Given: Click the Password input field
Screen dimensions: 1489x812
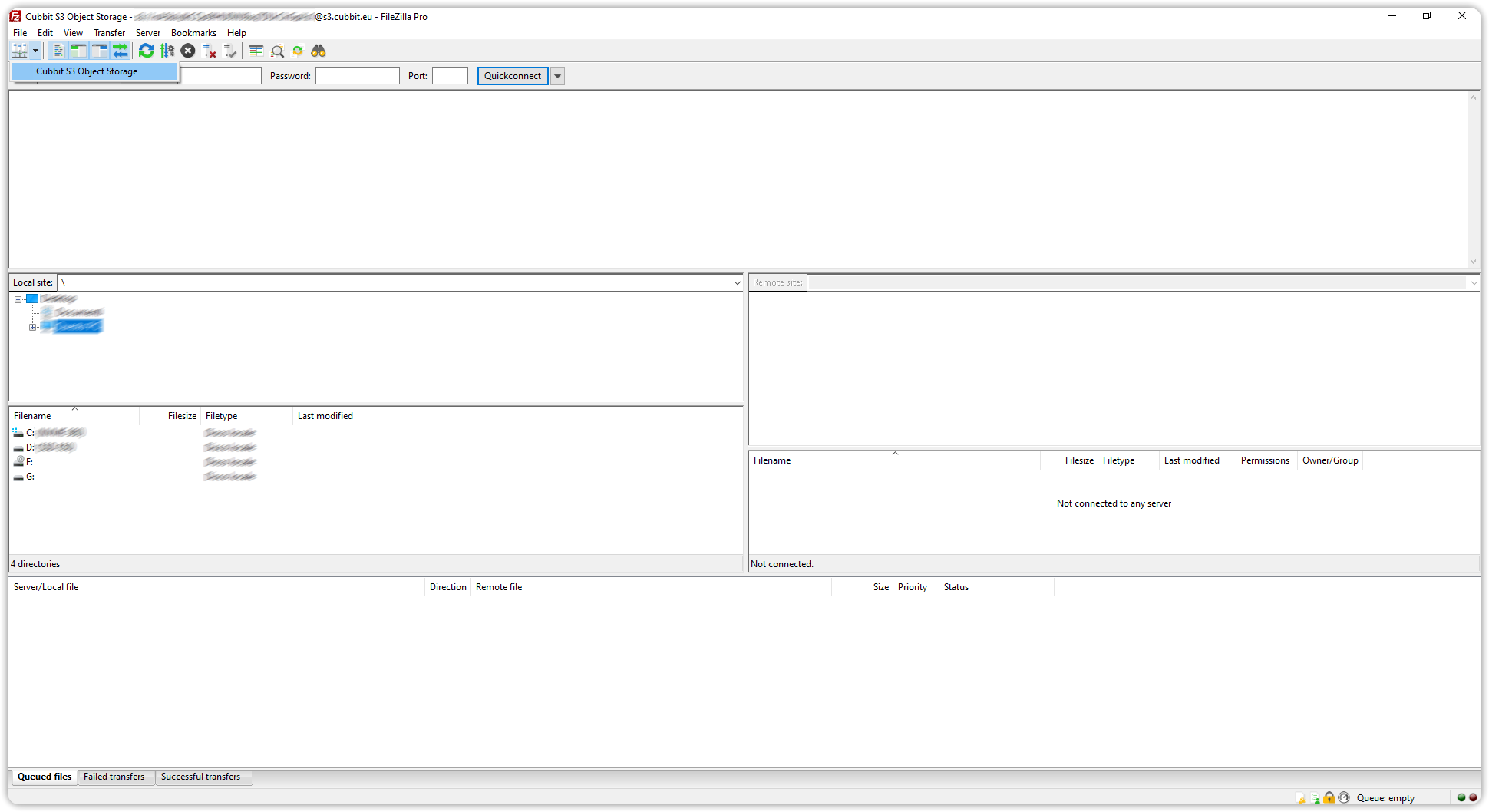Looking at the screenshot, I should point(357,75).
